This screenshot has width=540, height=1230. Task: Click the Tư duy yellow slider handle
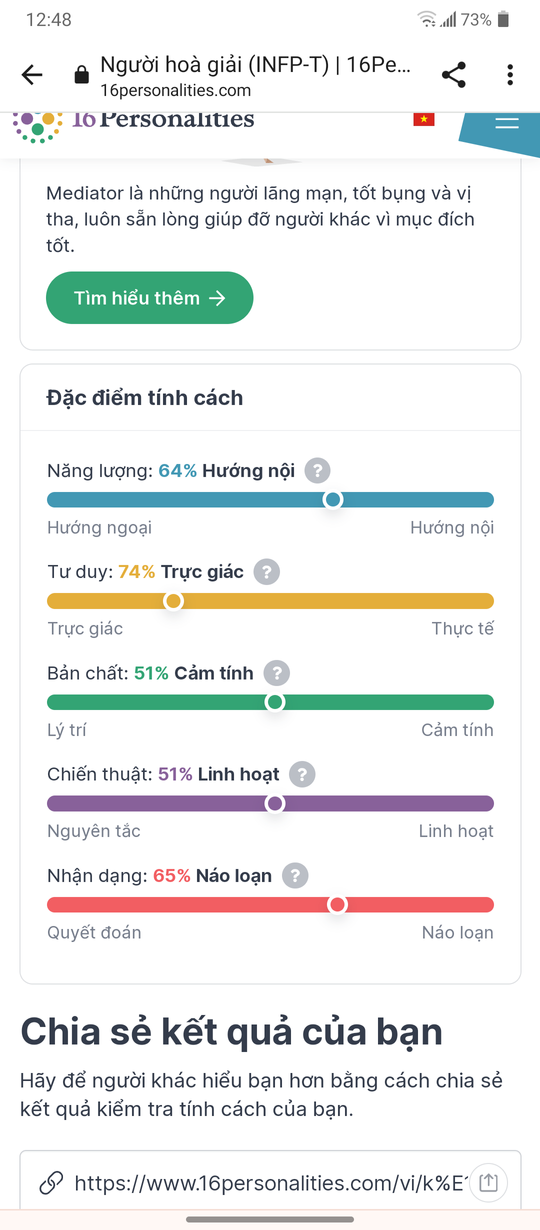point(173,601)
